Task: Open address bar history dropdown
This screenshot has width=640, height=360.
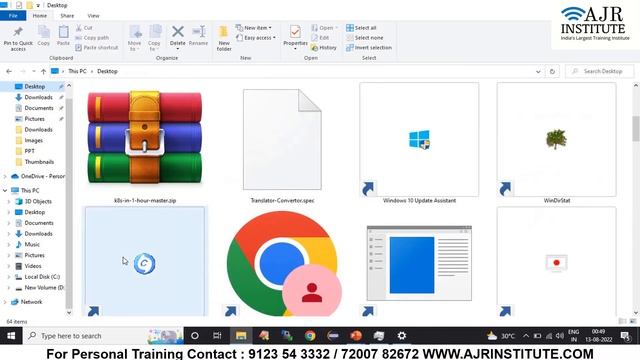Action: coord(538,71)
